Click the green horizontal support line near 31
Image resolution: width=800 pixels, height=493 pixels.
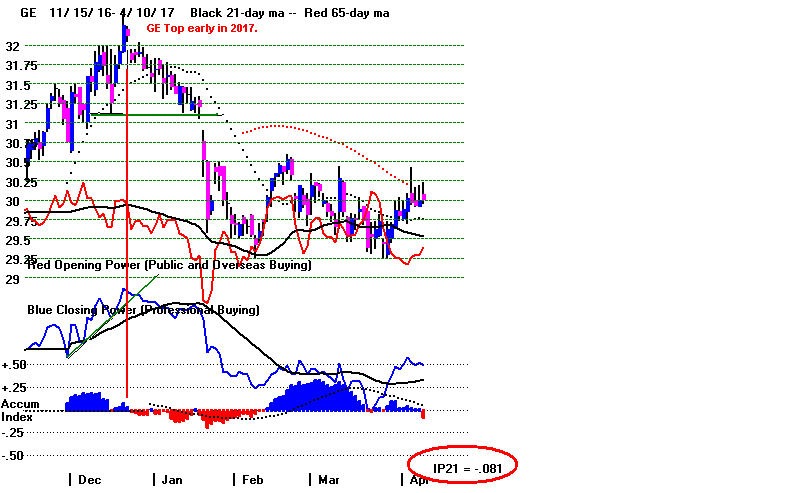coord(150,114)
